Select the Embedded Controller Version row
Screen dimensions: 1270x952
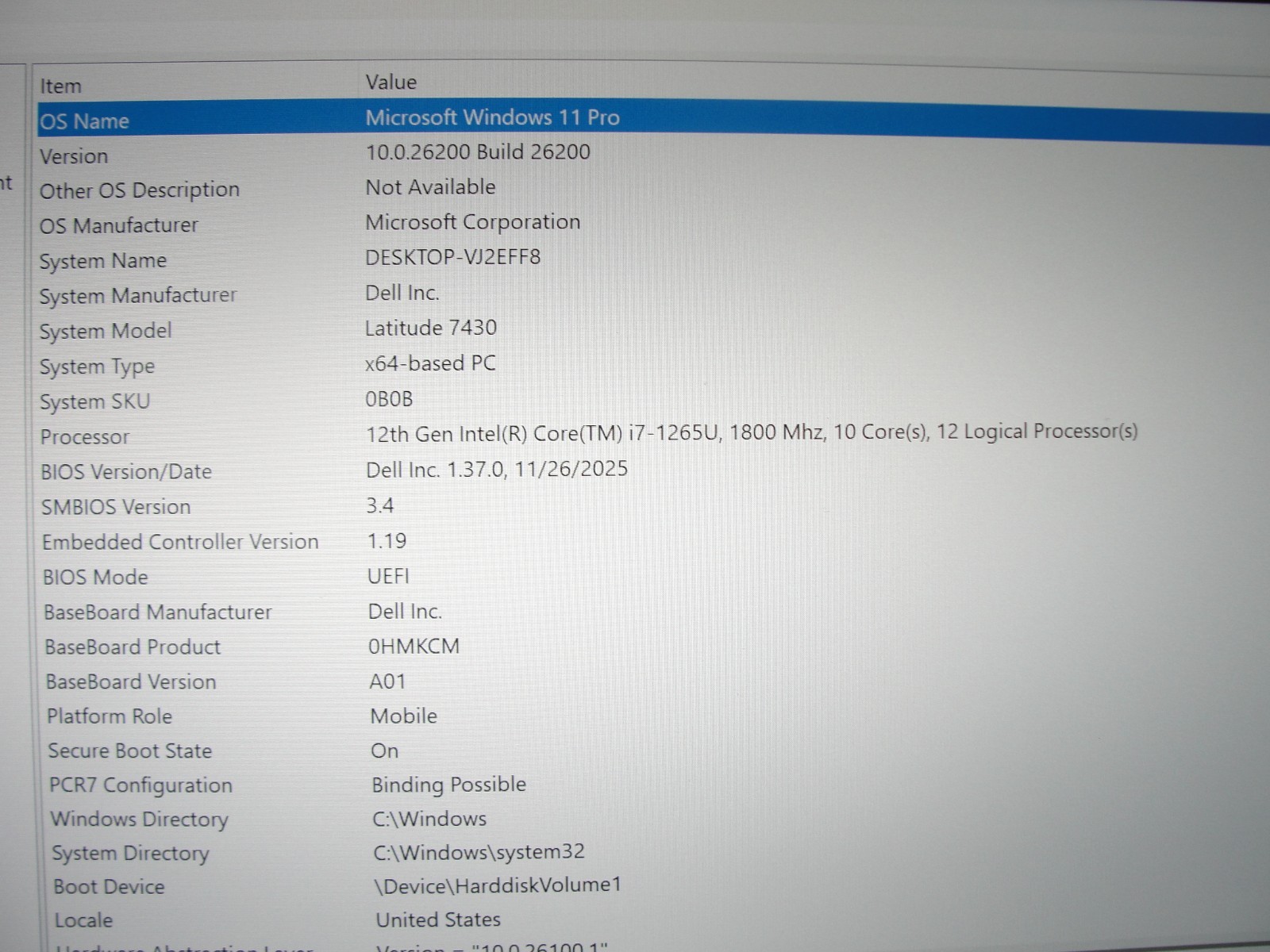coord(180,542)
